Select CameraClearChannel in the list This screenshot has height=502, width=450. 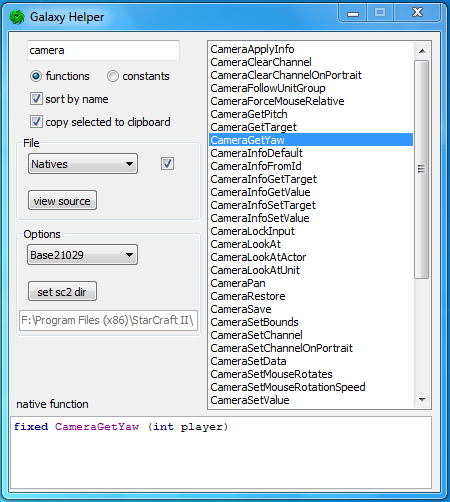click(311, 62)
